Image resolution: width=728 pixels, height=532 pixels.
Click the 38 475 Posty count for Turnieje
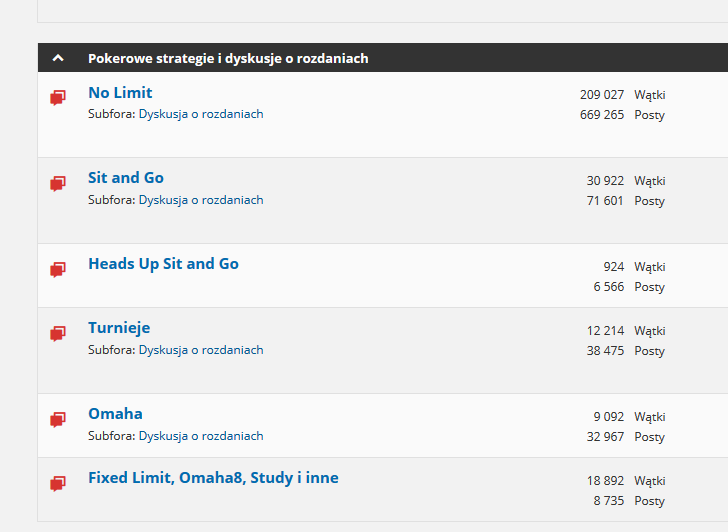pos(625,350)
